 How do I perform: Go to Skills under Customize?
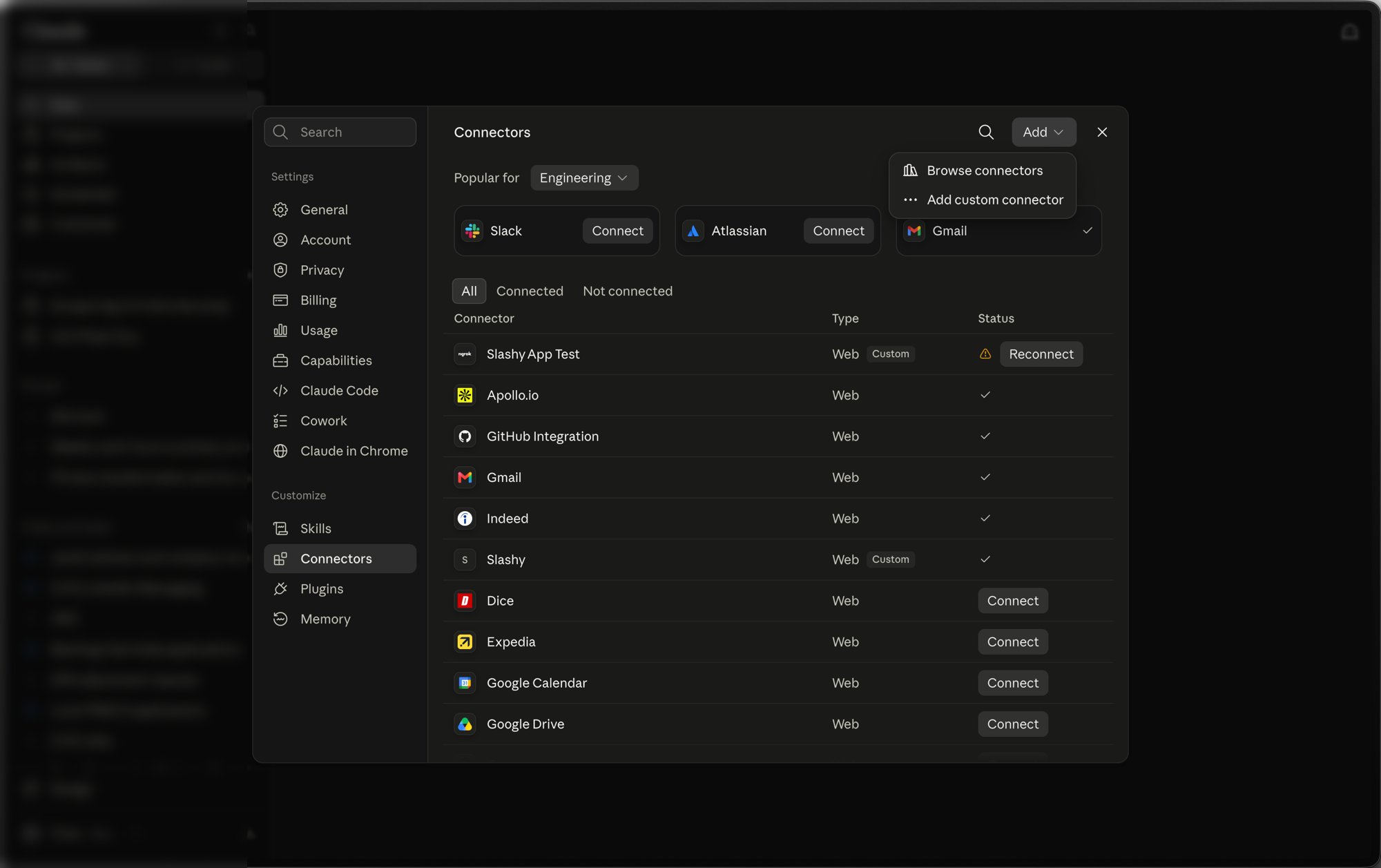pyautogui.click(x=340, y=528)
